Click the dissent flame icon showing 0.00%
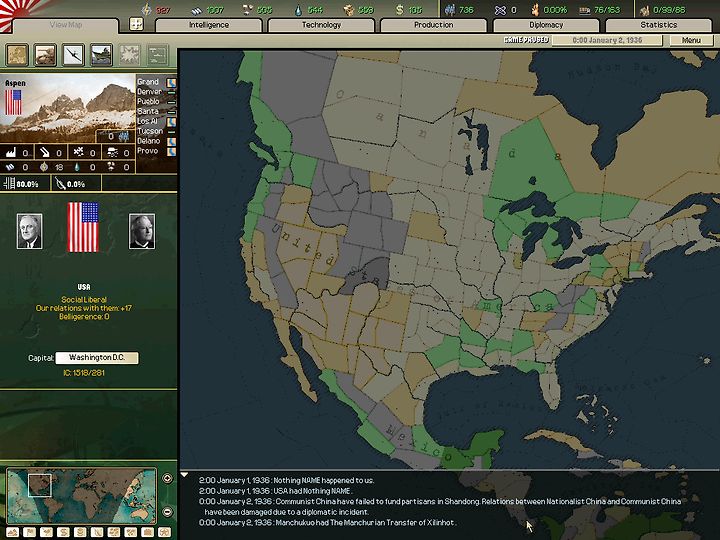The width and height of the screenshot is (720, 540). 535,10
